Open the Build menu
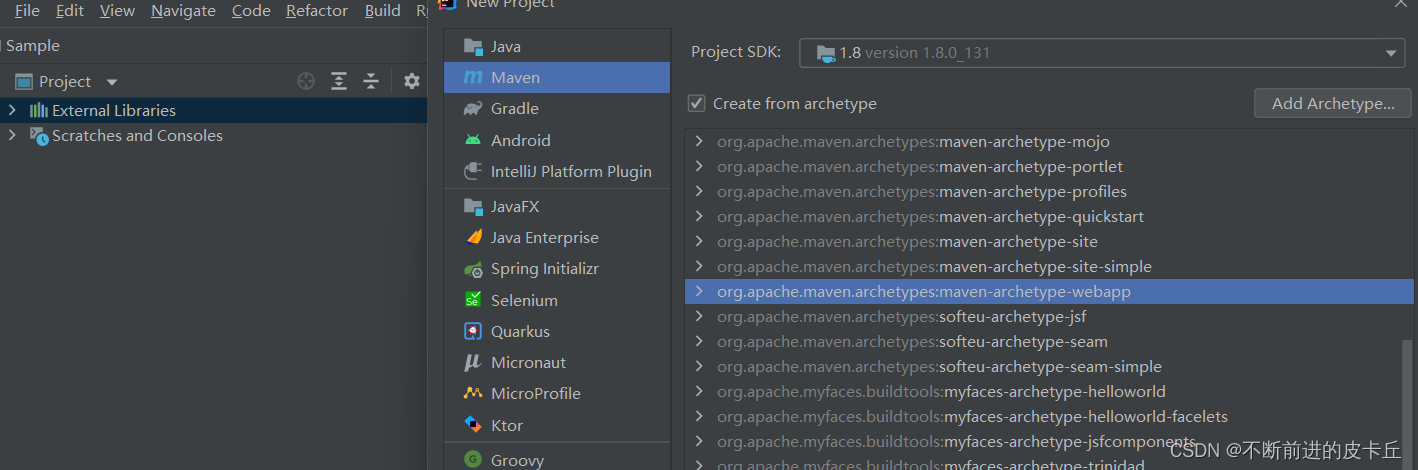This screenshot has width=1418, height=470. 383,11
